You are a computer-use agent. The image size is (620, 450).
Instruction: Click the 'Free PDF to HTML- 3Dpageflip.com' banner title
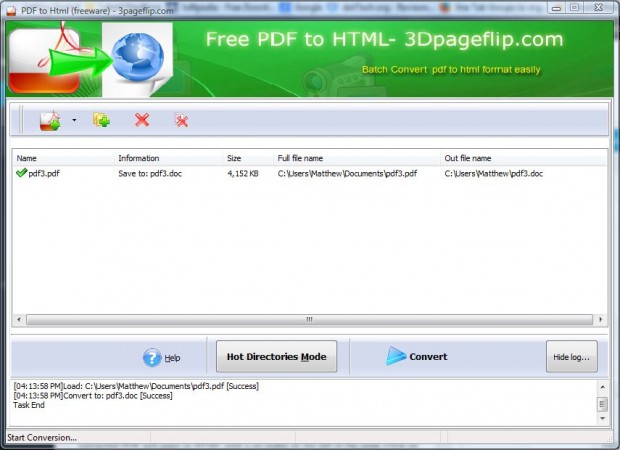point(384,39)
